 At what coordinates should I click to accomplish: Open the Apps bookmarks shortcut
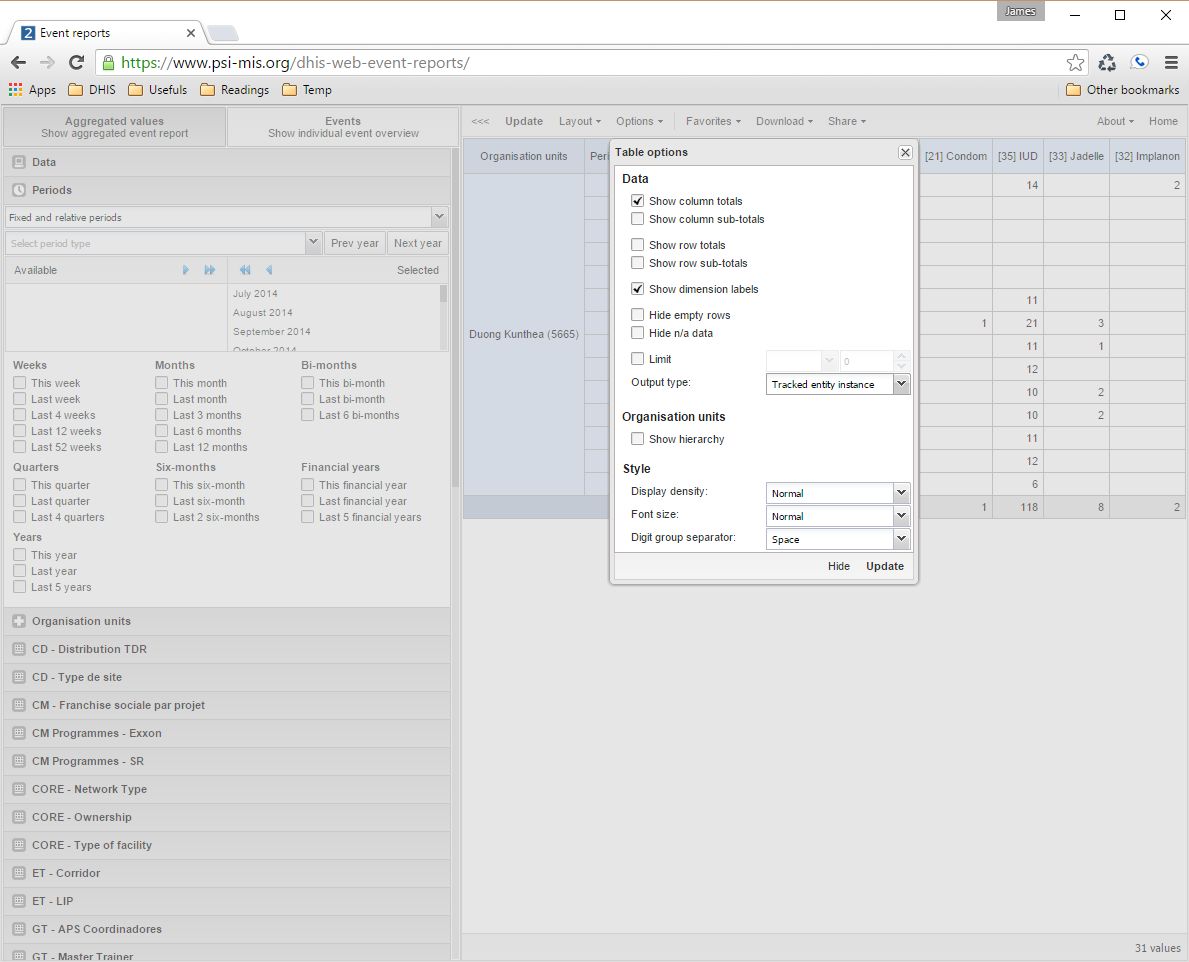pyautogui.click(x=32, y=90)
